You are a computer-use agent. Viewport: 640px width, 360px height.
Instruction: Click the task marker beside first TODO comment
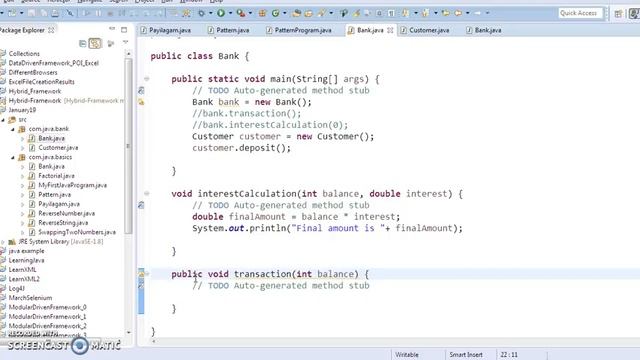click(x=141, y=91)
